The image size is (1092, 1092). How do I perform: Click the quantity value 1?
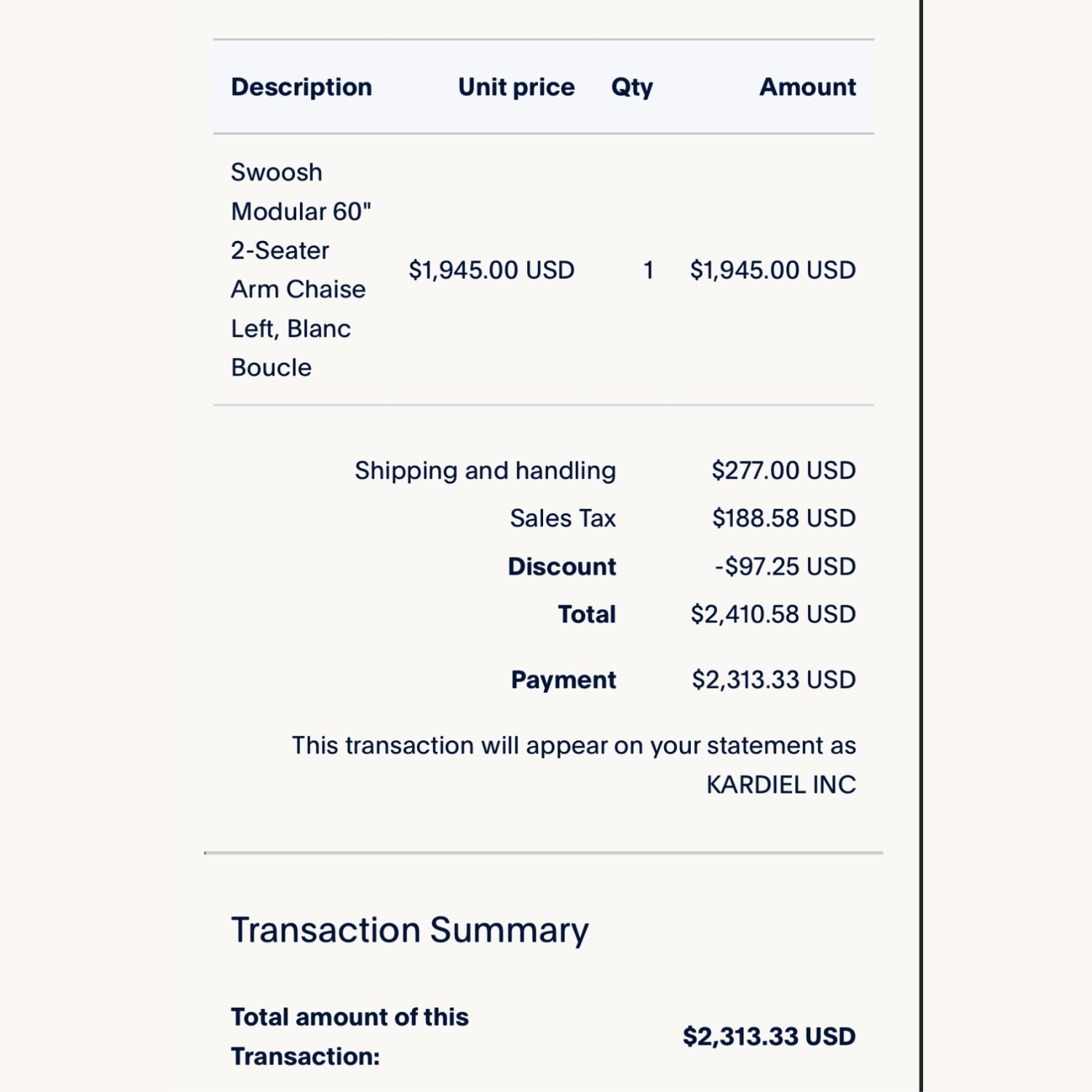[648, 270]
